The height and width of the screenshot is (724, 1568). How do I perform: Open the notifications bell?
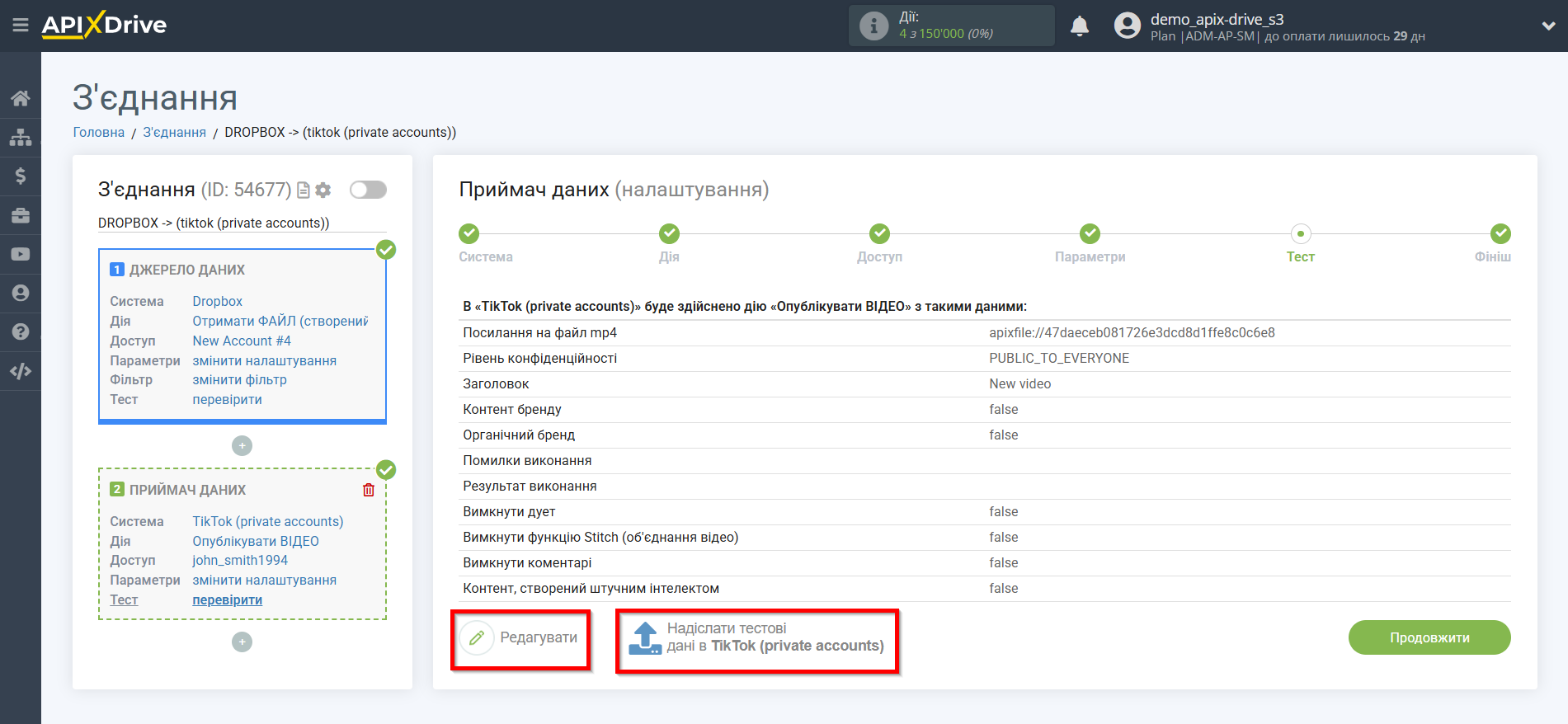coord(1080,26)
